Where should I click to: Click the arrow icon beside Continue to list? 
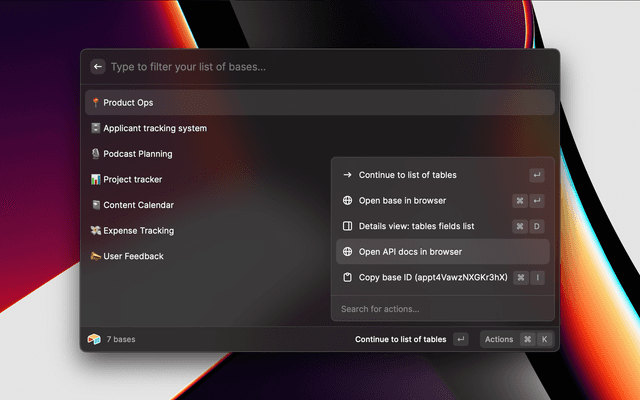[347, 175]
